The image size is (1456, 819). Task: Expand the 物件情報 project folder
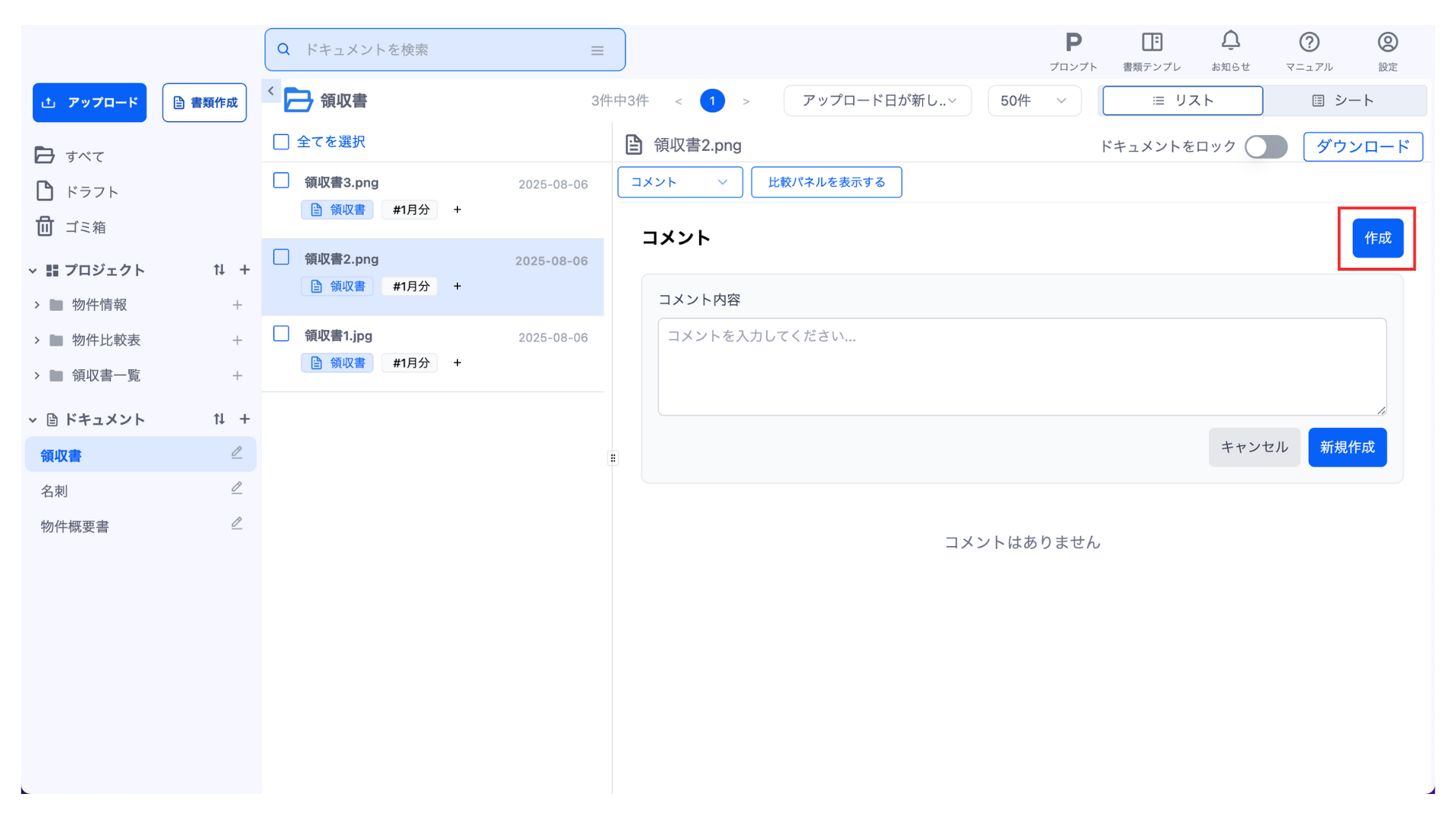point(36,305)
